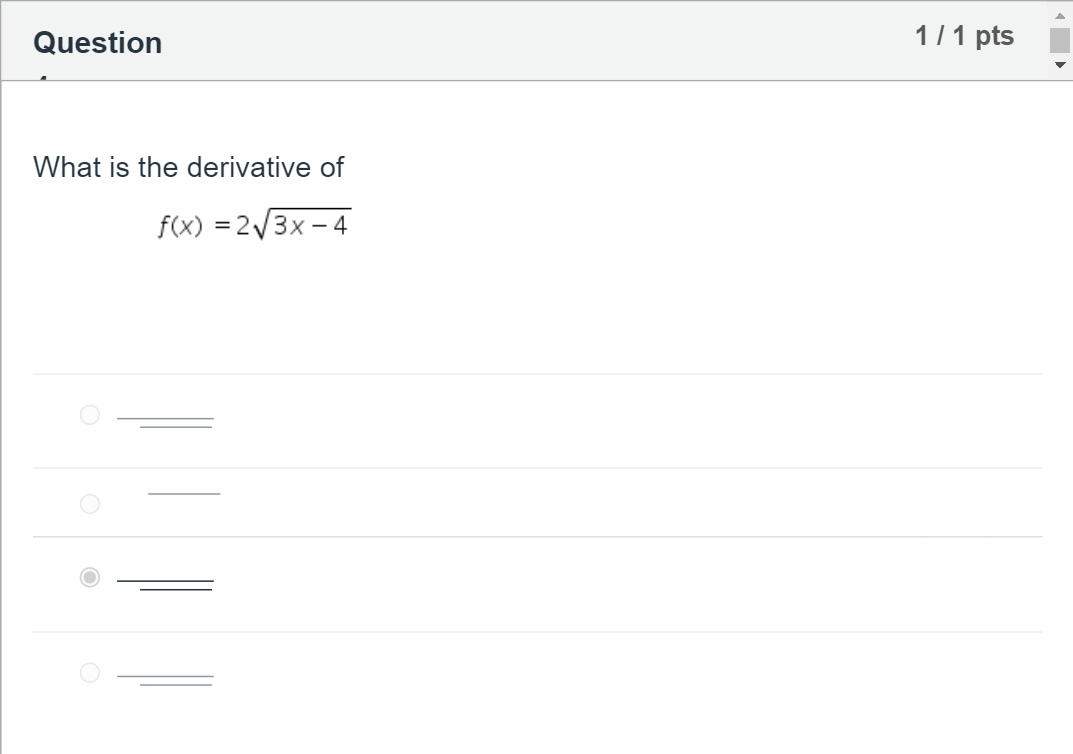Pick the fourth answer radio button
Viewport: 1073px width, 754px height.
pos(90,673)
